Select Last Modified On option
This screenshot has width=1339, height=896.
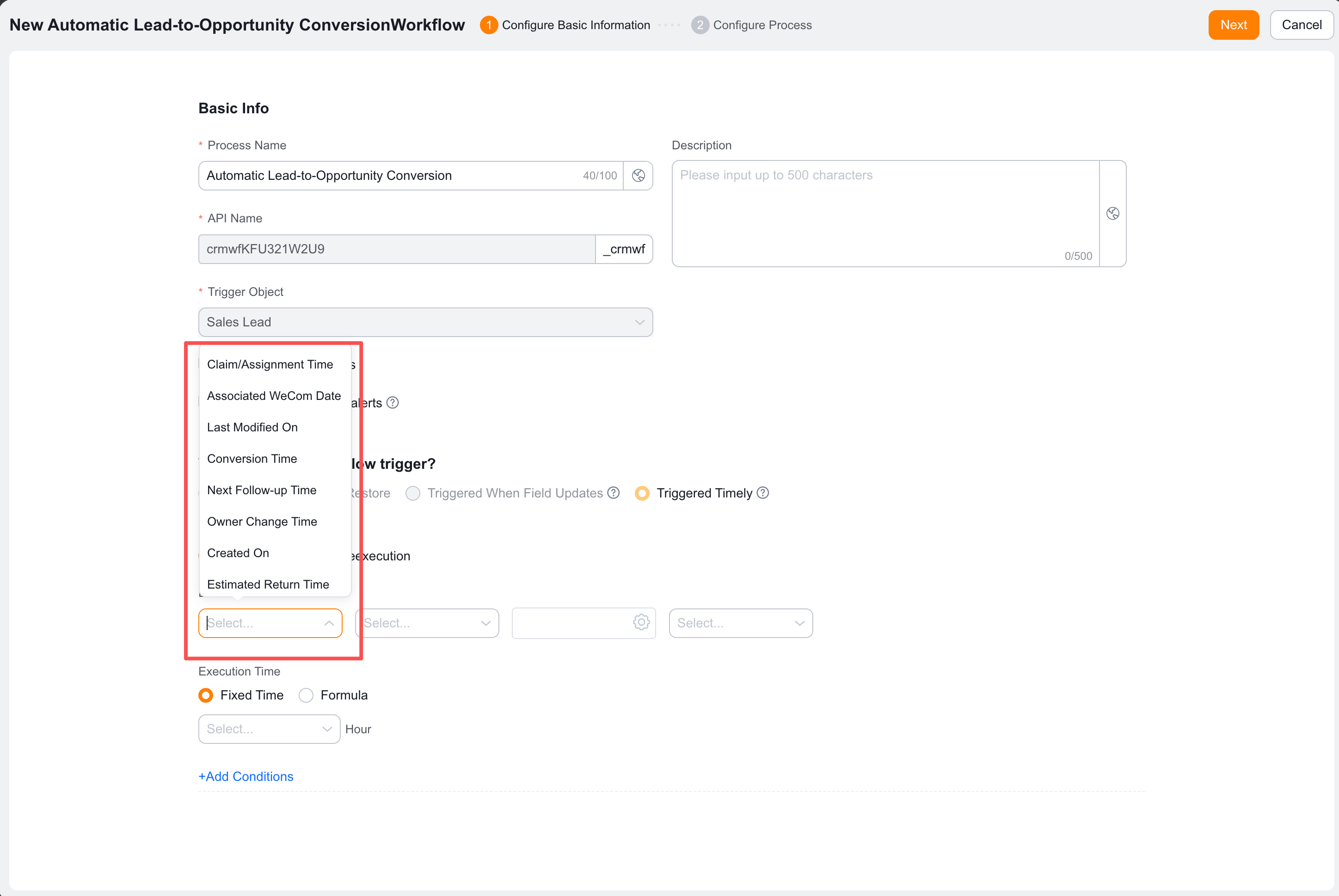(275, 427)
